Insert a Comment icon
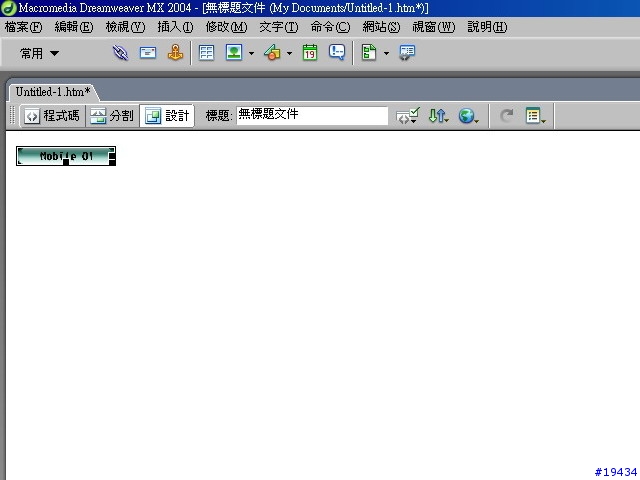Viewport: 640px width, 480px height. (337, 53)
